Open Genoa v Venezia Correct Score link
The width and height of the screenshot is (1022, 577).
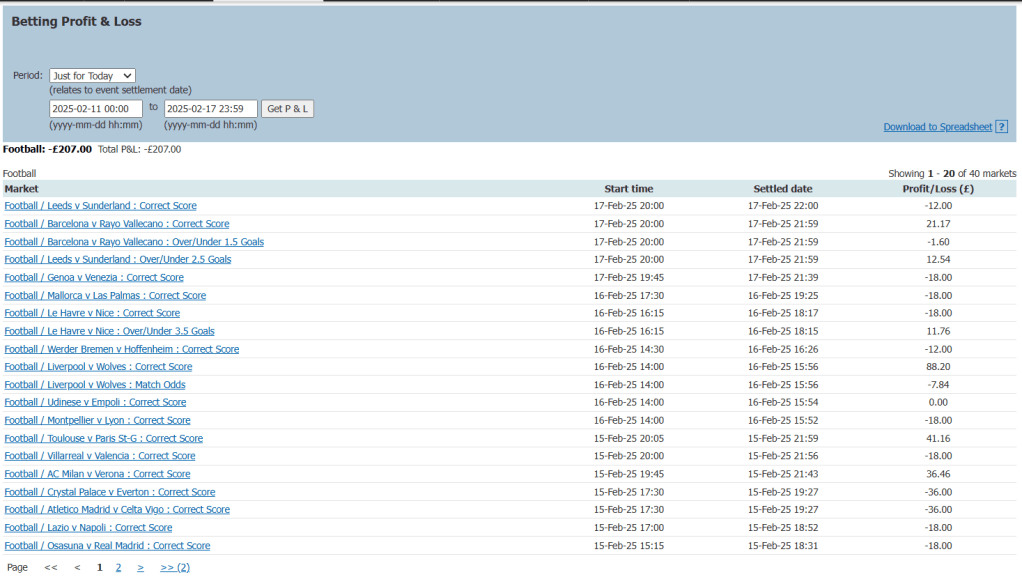tap(94, 278)
